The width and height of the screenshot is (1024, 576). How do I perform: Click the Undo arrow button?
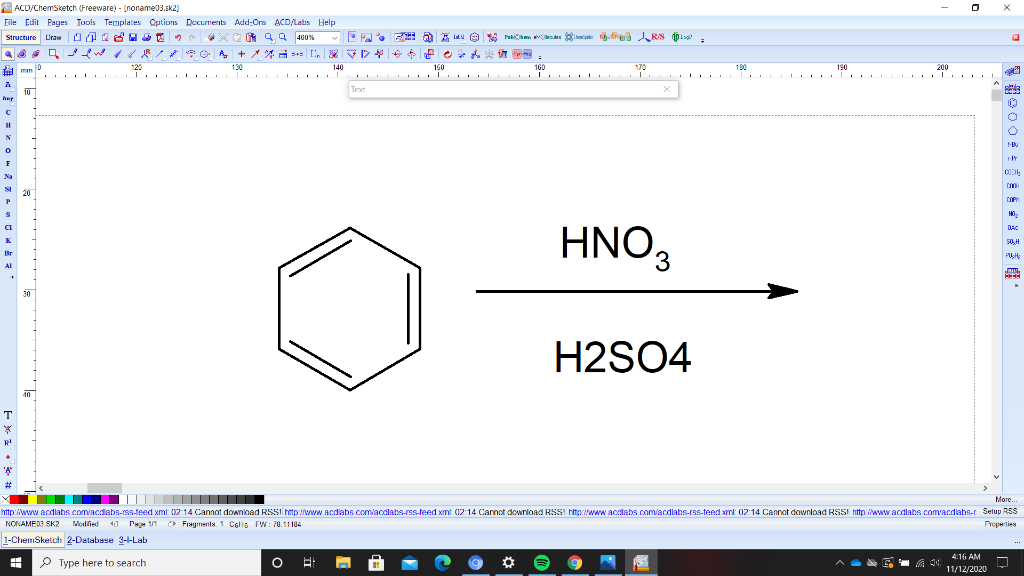[178, 38]
